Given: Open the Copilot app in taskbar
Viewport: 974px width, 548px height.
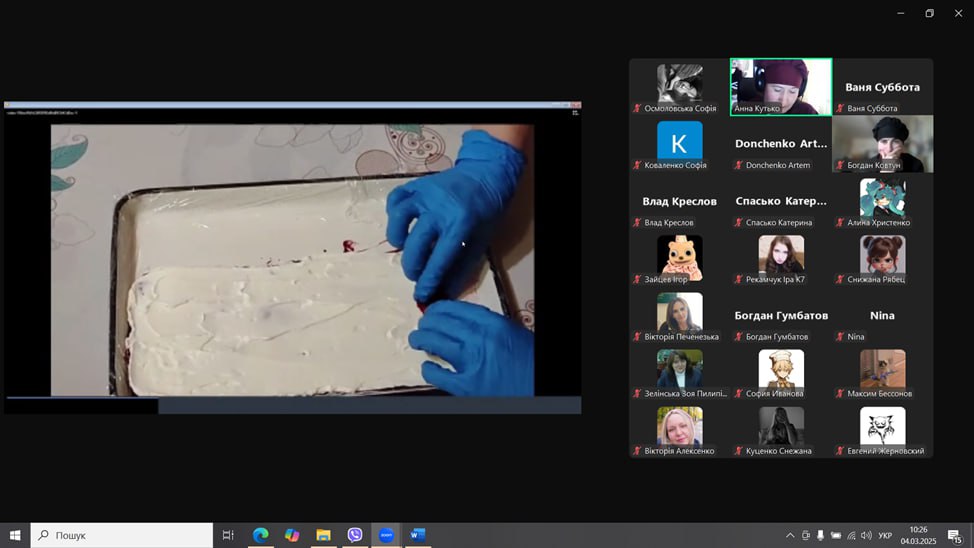Looking at the screenshot, I should 292,535.
